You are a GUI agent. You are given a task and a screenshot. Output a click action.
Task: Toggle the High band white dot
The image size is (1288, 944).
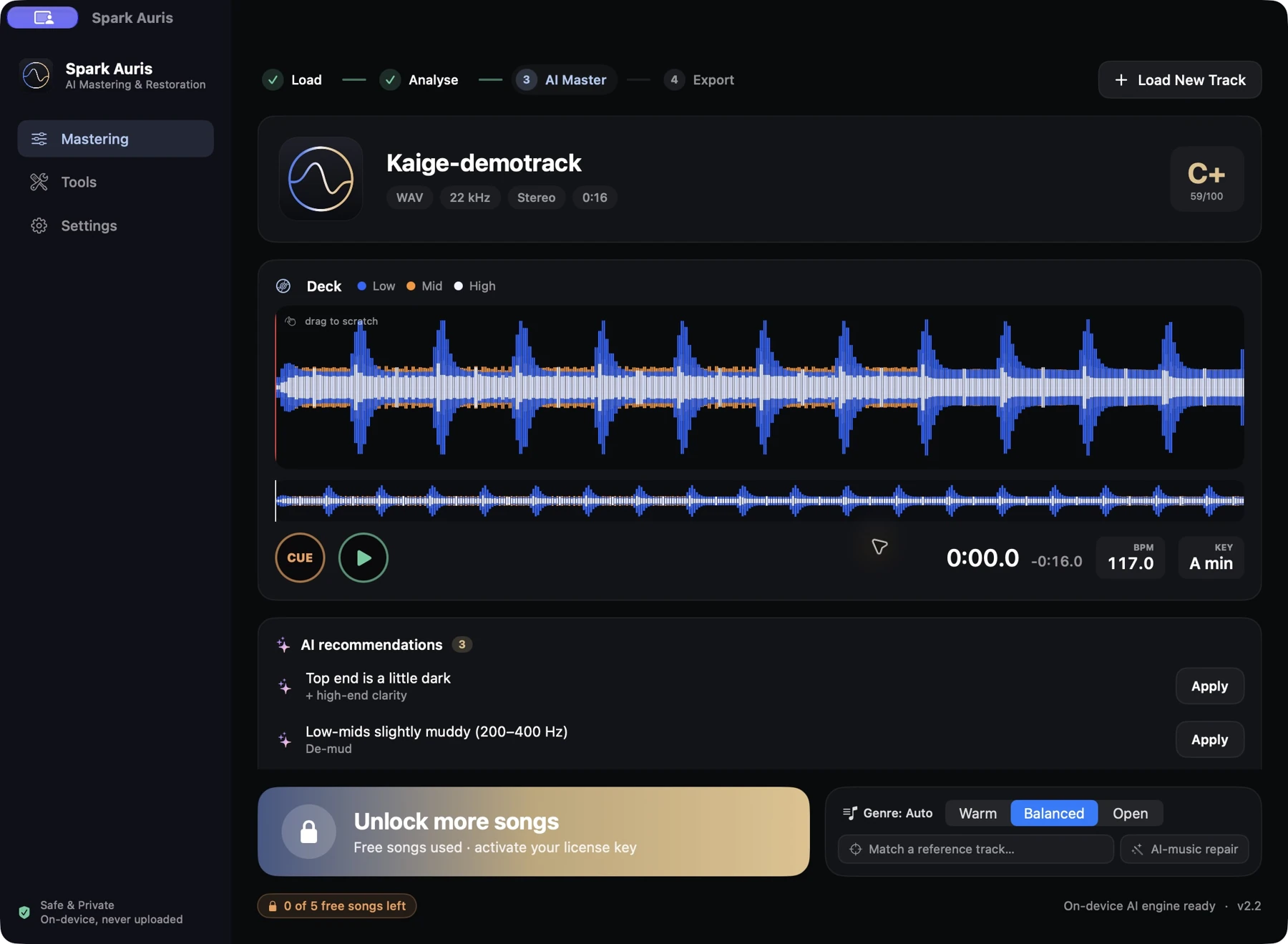pos(459,286)
